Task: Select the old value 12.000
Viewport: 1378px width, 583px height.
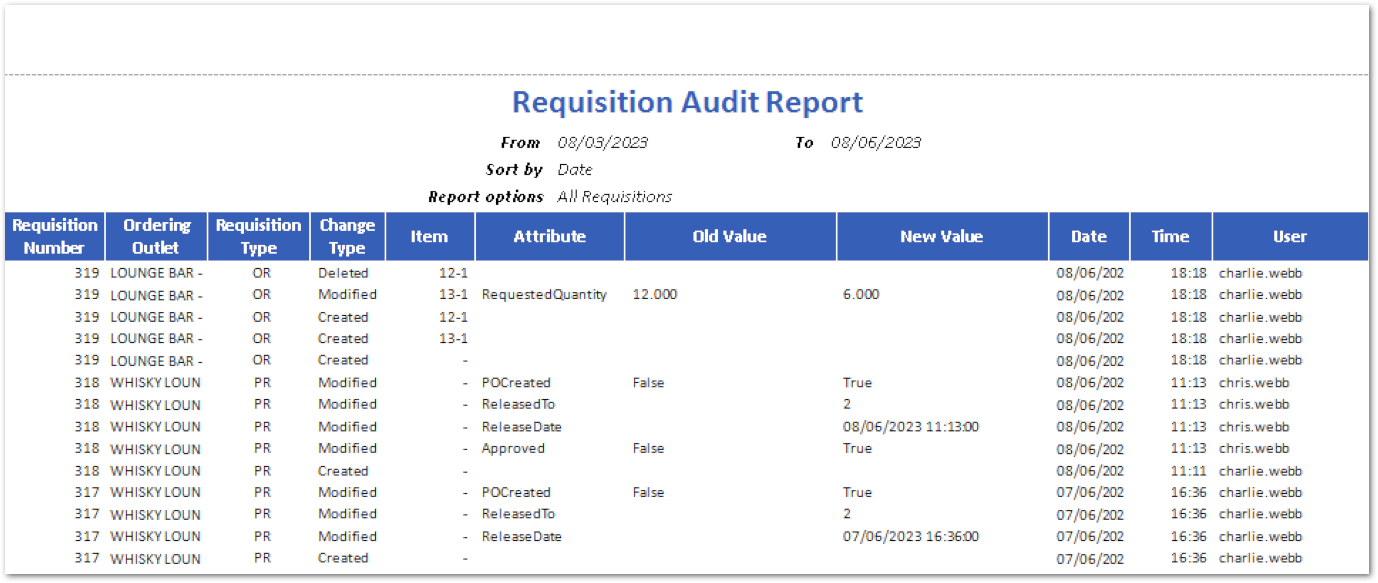Action: click(655, 295)
